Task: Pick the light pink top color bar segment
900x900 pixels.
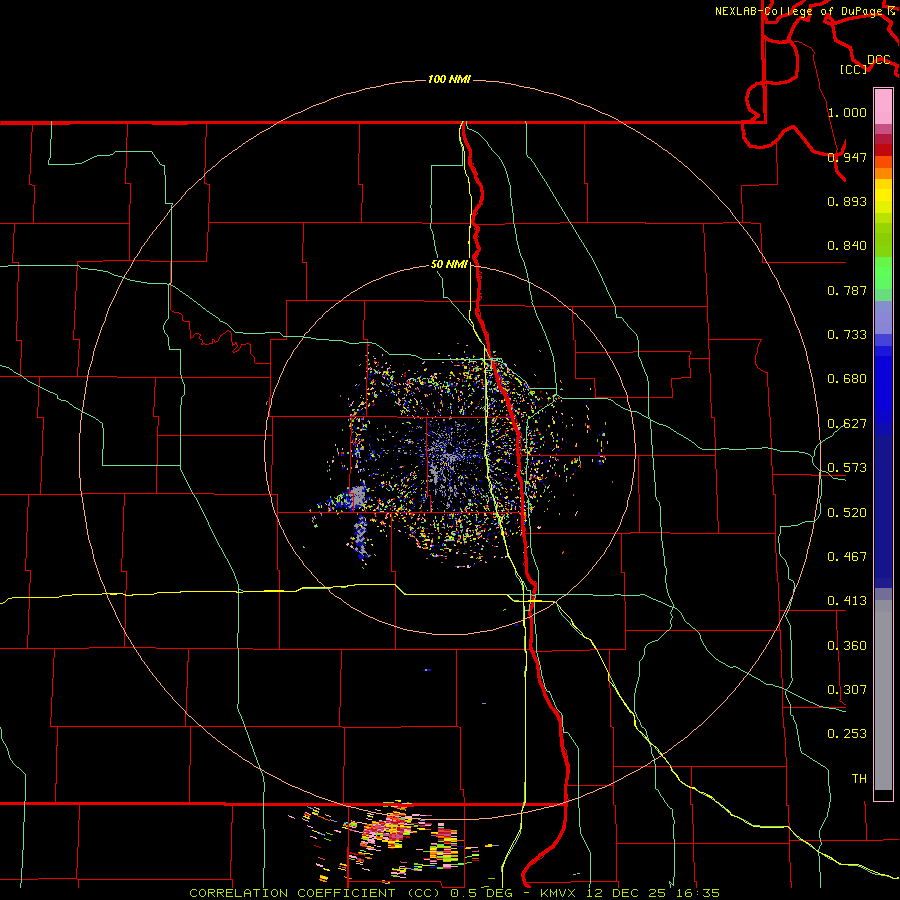Action: (x=883, y=107)
